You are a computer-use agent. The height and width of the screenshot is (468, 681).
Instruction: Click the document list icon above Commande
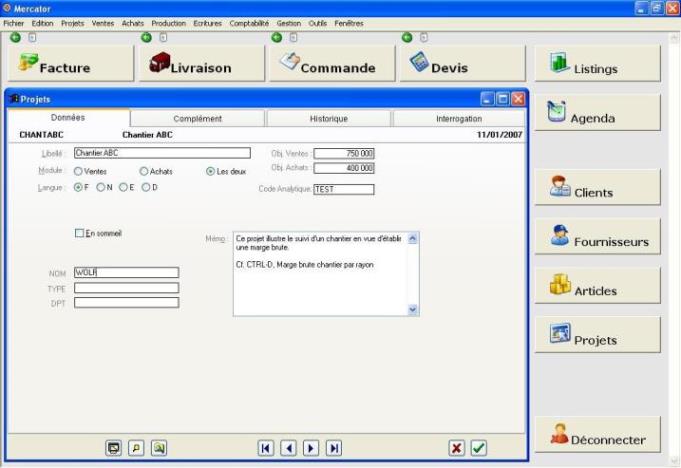point(293,38)
